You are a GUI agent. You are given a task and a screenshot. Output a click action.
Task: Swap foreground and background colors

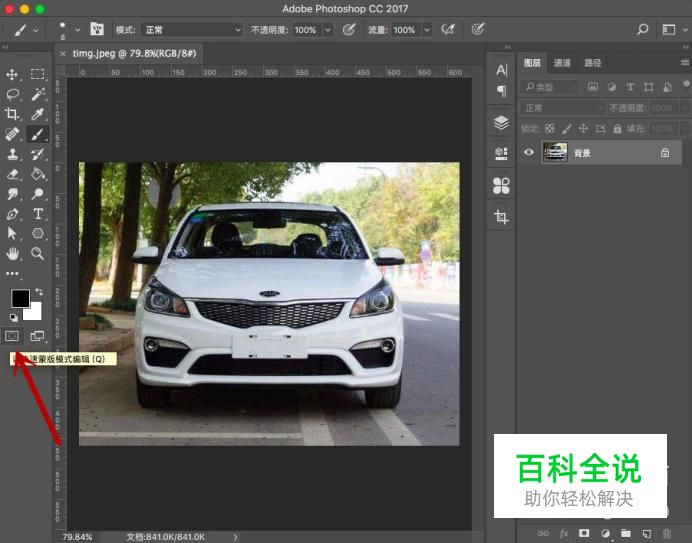(39, 292)
